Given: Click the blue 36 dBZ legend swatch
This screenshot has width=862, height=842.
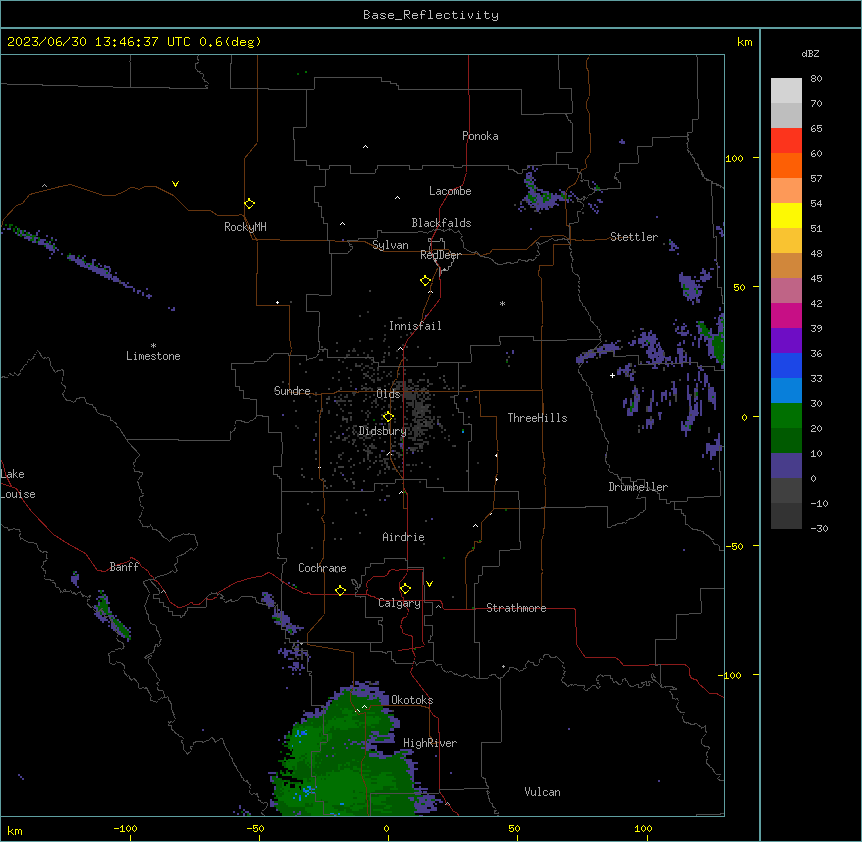Looking at the screenshot, I should 786,365.
